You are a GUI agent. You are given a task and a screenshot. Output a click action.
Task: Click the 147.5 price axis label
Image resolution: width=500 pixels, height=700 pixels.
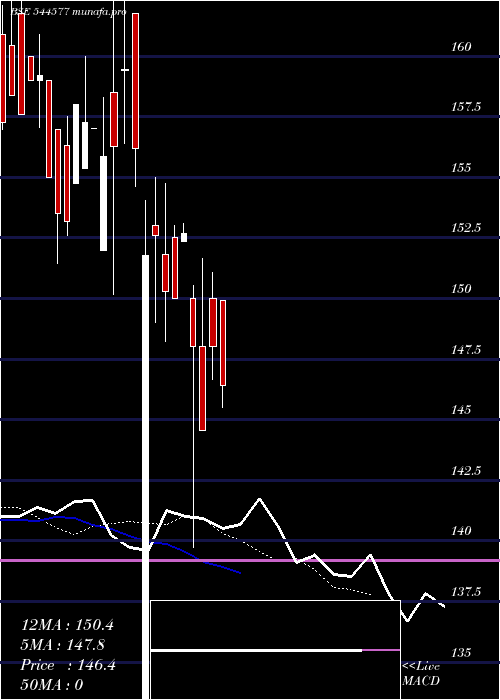coord(466,349)
